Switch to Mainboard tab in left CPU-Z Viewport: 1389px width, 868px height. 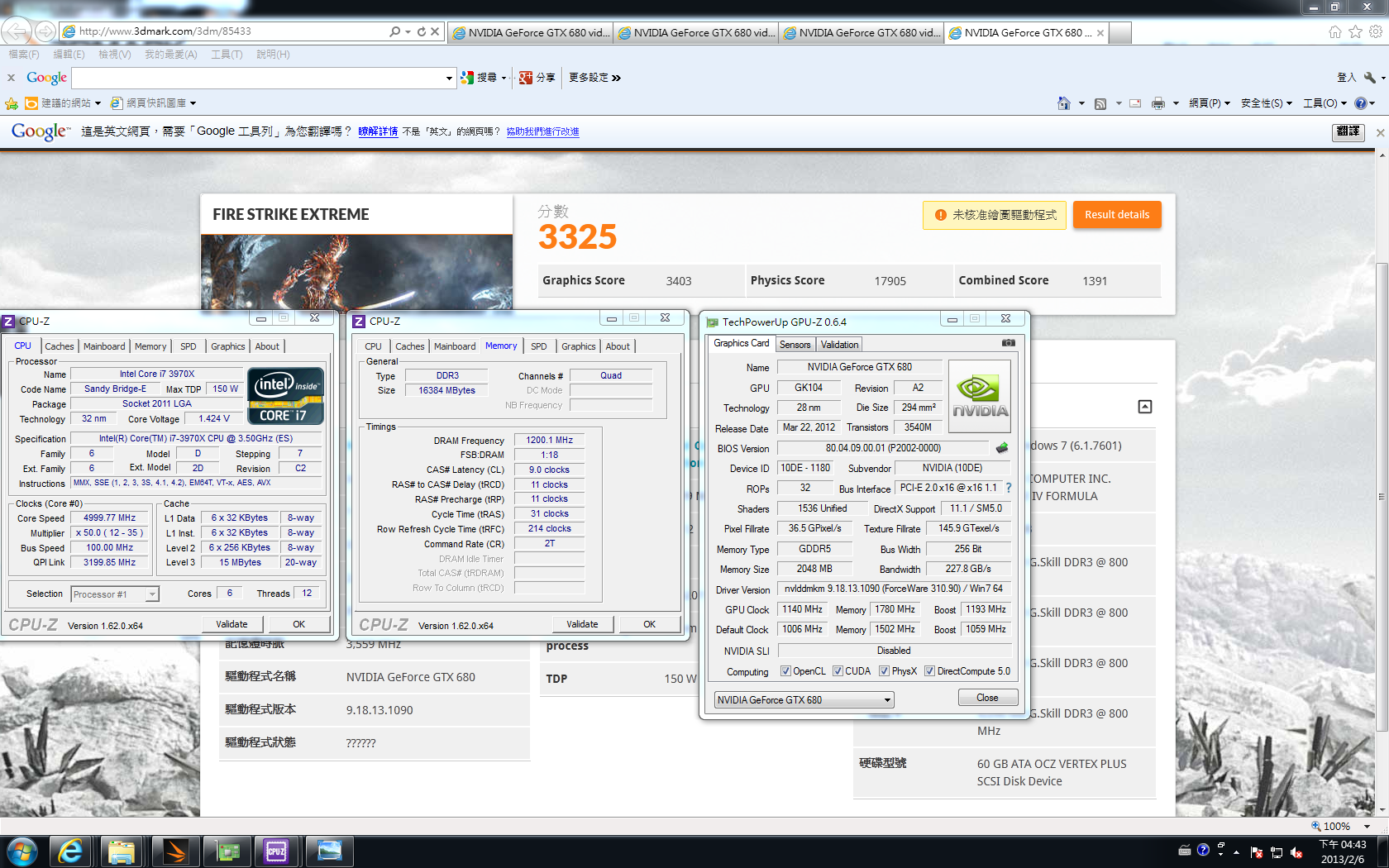click(104, 346)
